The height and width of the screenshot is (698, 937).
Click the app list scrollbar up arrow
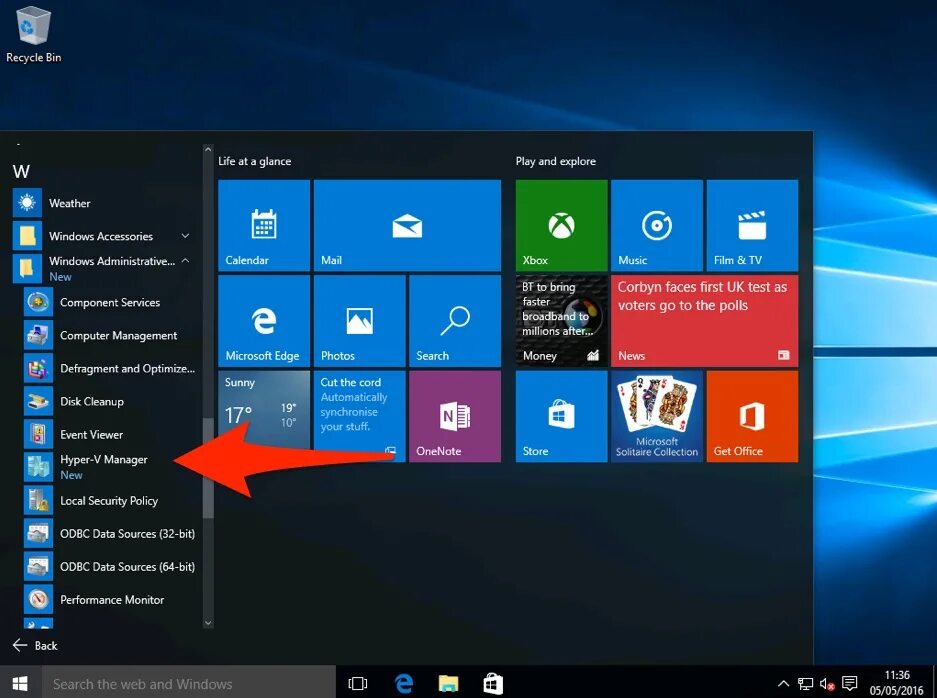pyautogui.click(x=208, y=149)
